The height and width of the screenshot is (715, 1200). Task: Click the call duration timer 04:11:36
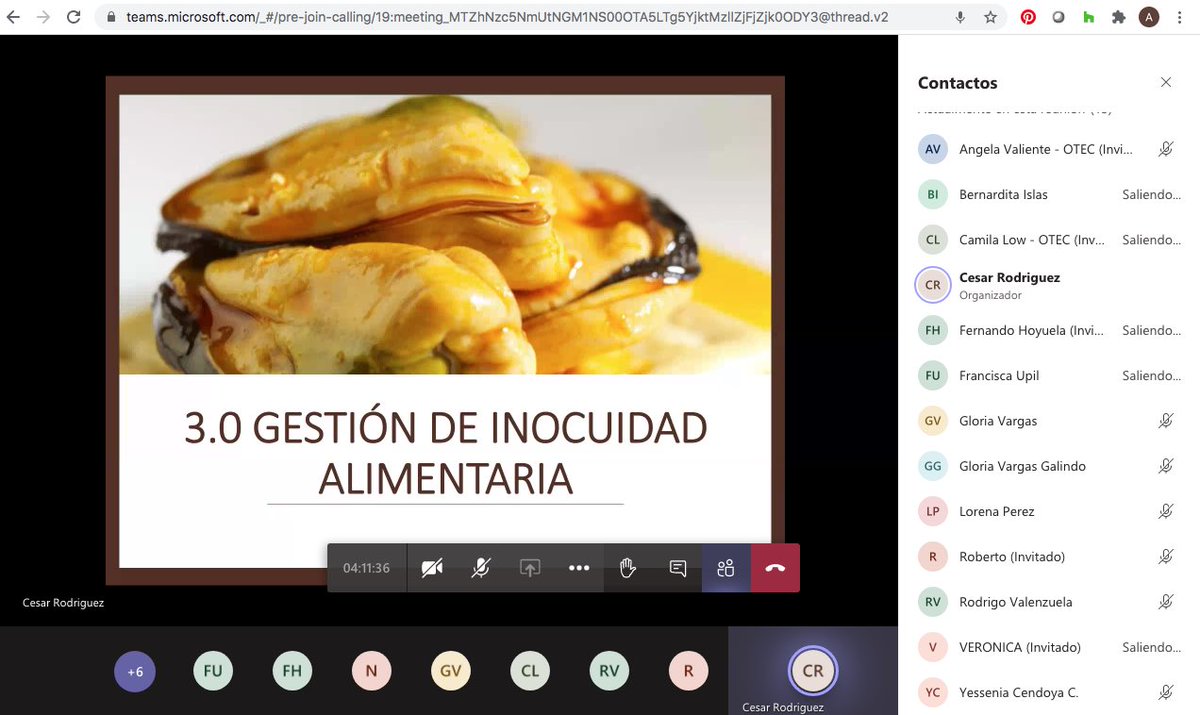366,568
